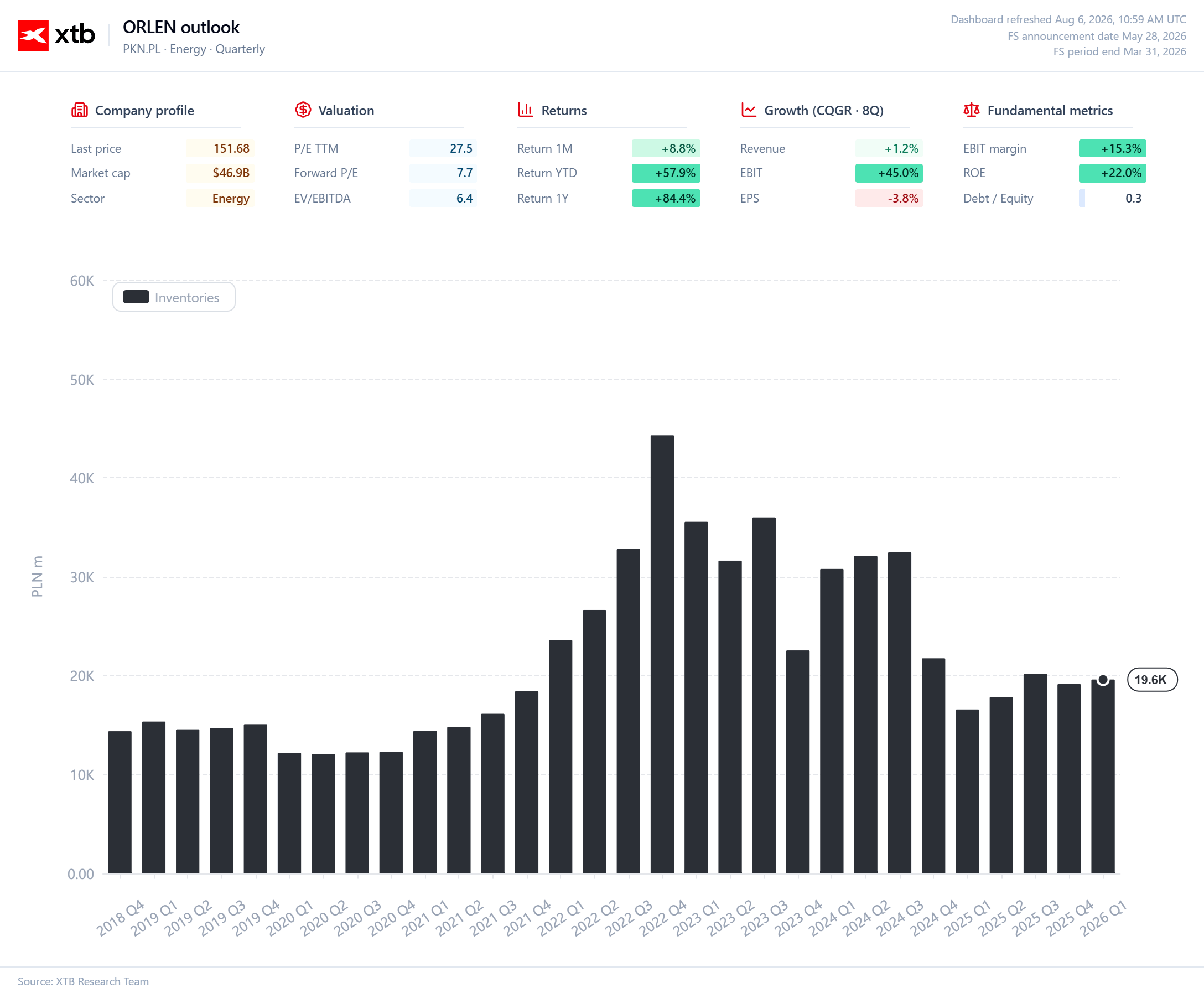
Task: Click the 'Returns' heading
Action: pyautogui.click(x=564, y=110)
